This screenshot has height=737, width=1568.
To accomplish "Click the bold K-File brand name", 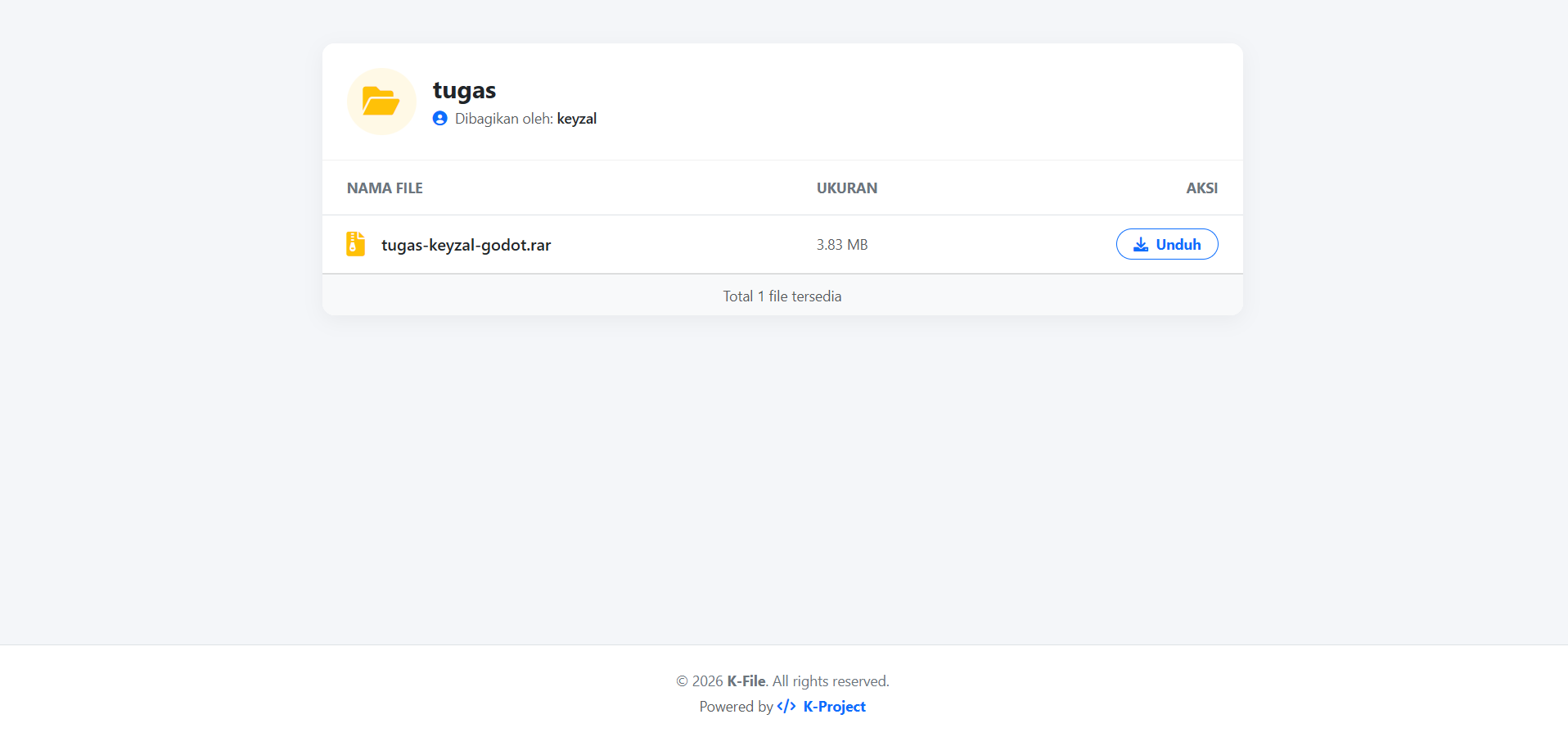I will pos(746,681).
